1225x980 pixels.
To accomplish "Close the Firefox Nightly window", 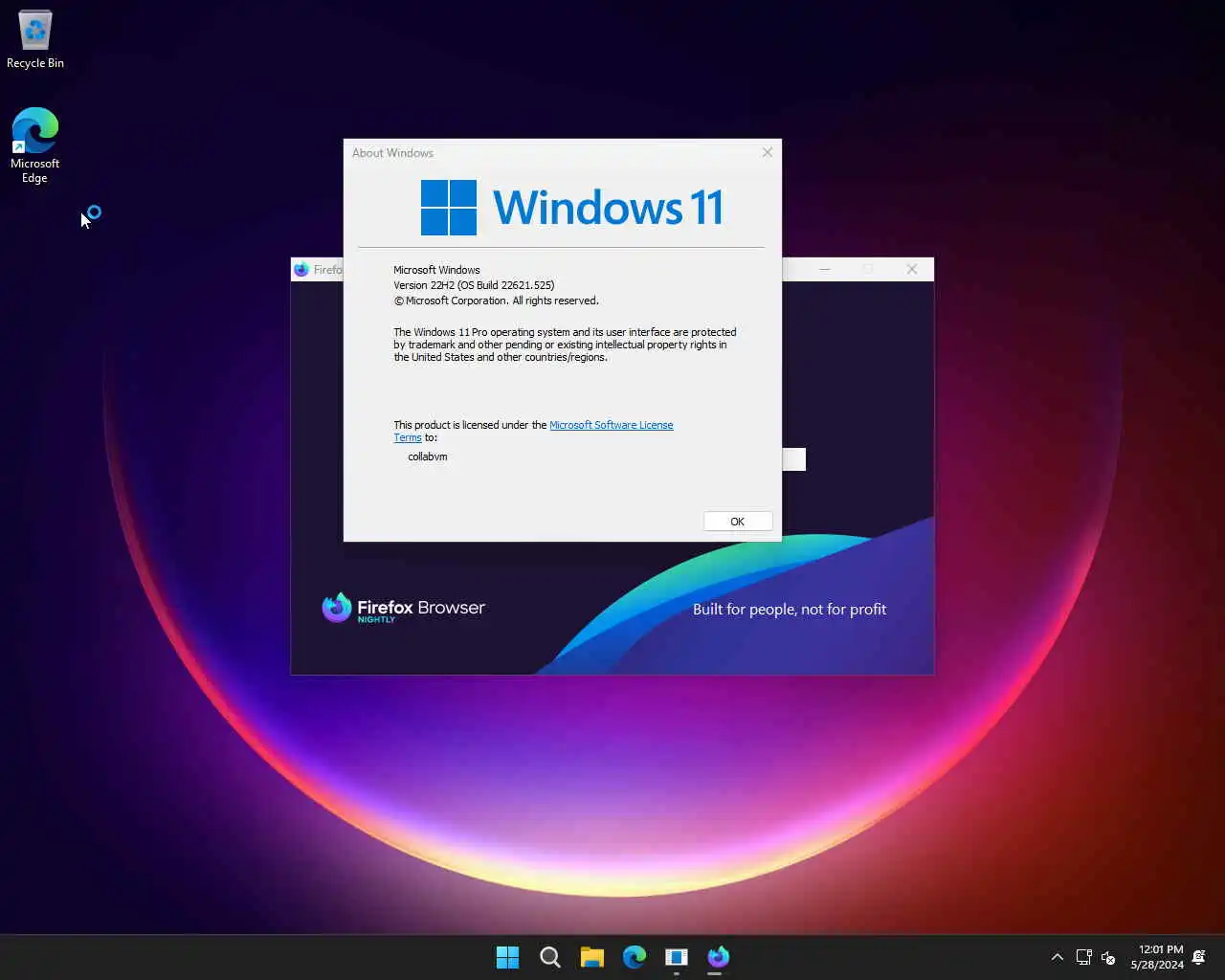I will point(912,270).
